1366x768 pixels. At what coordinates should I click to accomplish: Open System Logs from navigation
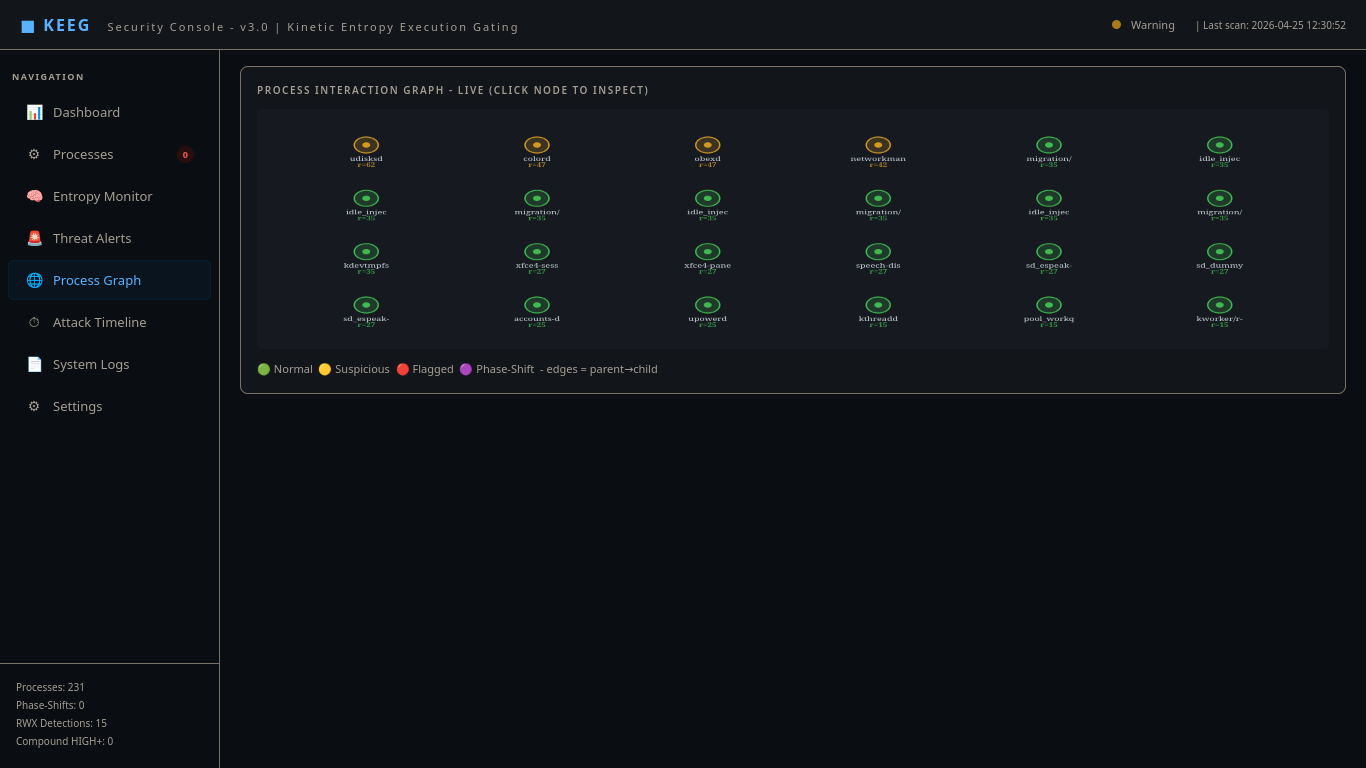coord(110,364)
